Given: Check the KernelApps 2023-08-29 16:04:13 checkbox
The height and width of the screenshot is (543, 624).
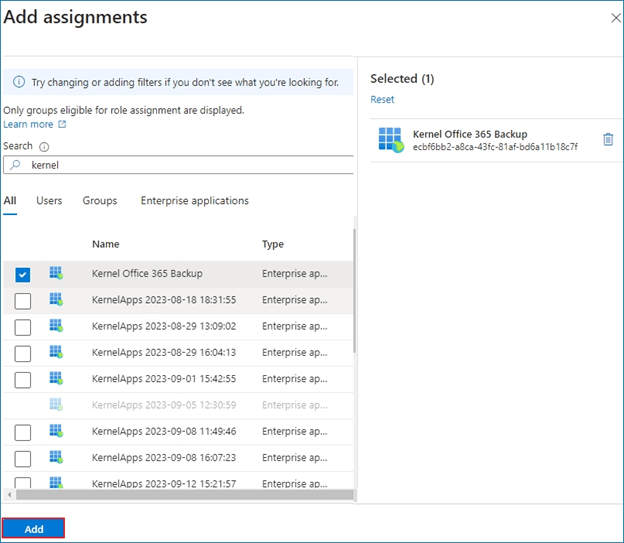Looking at the screenshot, I should coord(23,353).
